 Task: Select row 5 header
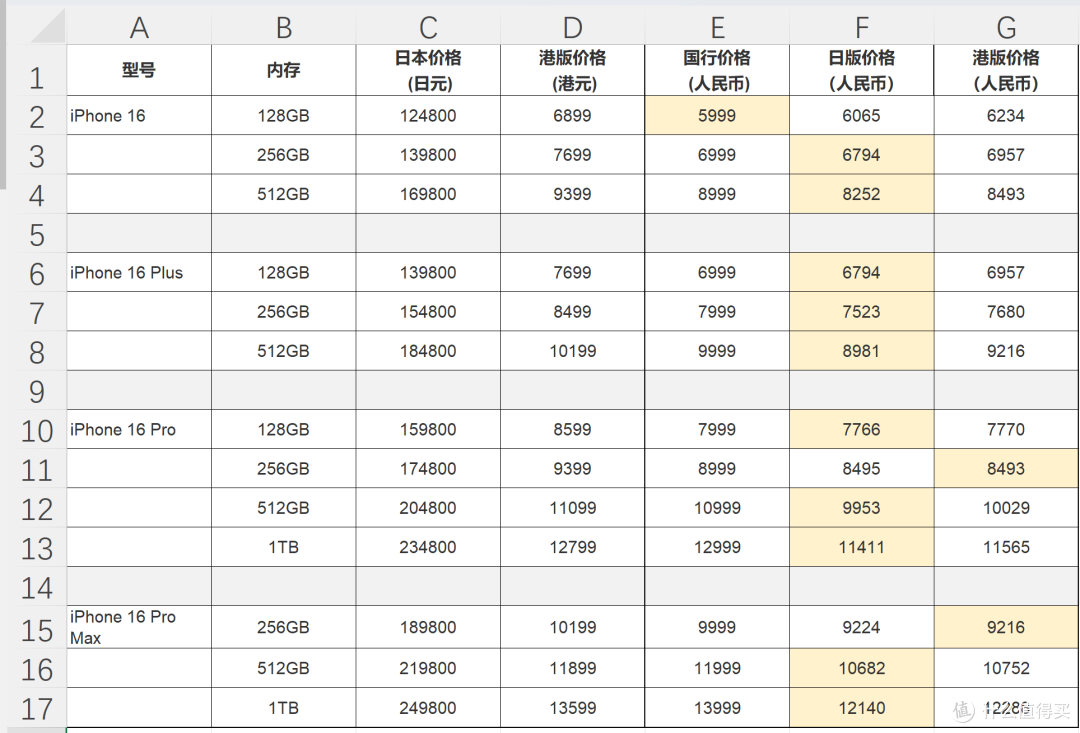(37, 234)
